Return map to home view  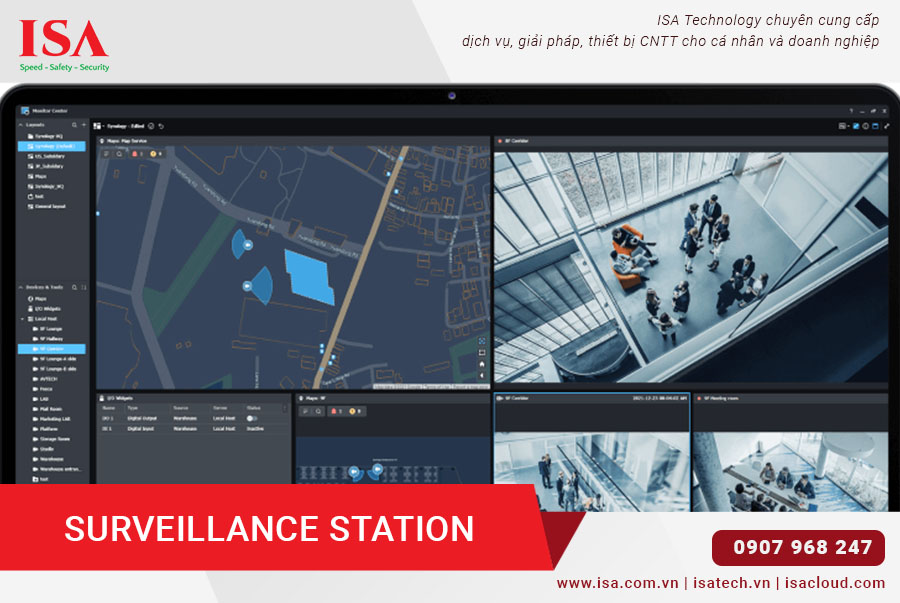(x=482, y=364)
